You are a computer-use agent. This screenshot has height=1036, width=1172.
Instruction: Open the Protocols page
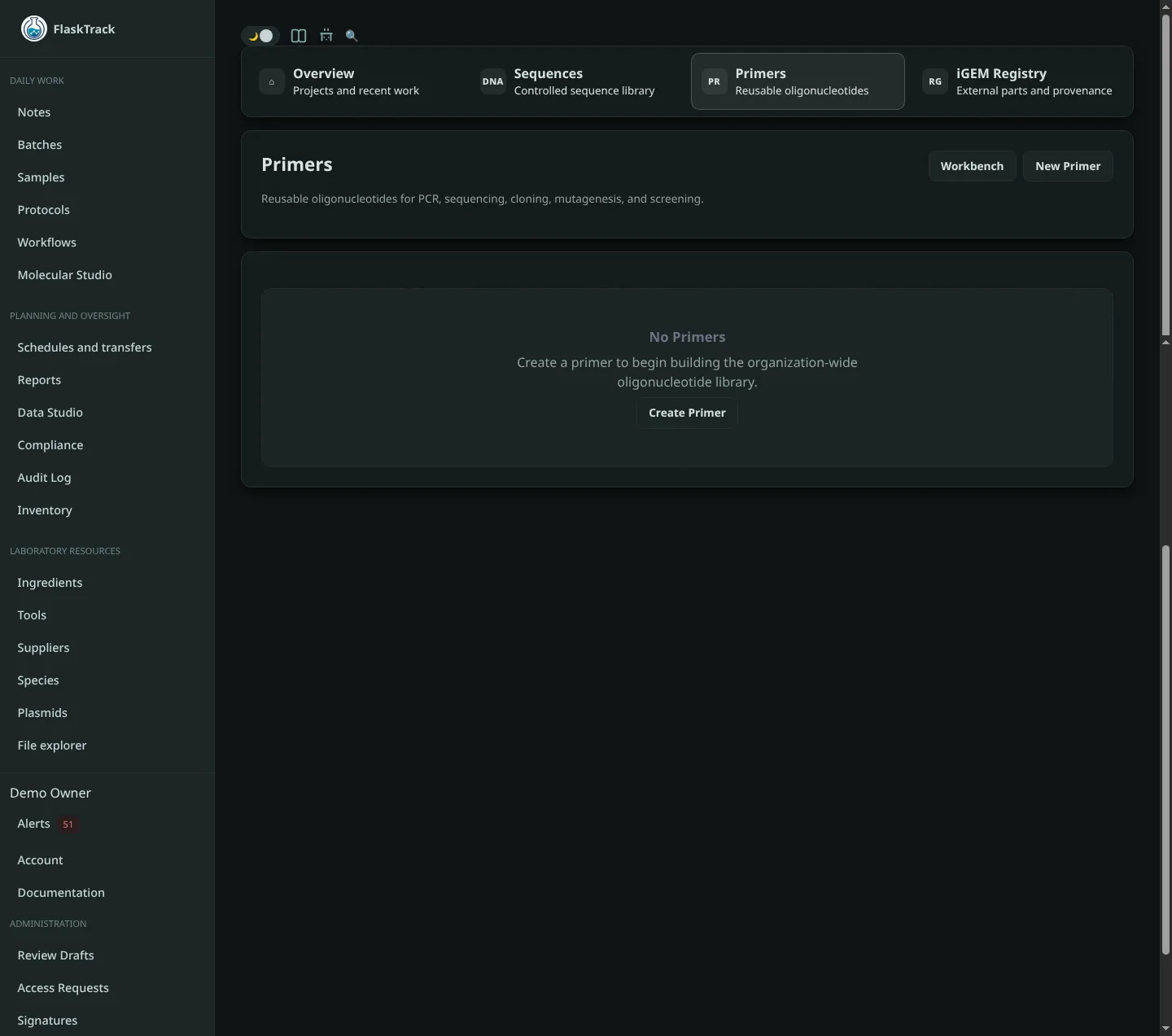[107, 210]
